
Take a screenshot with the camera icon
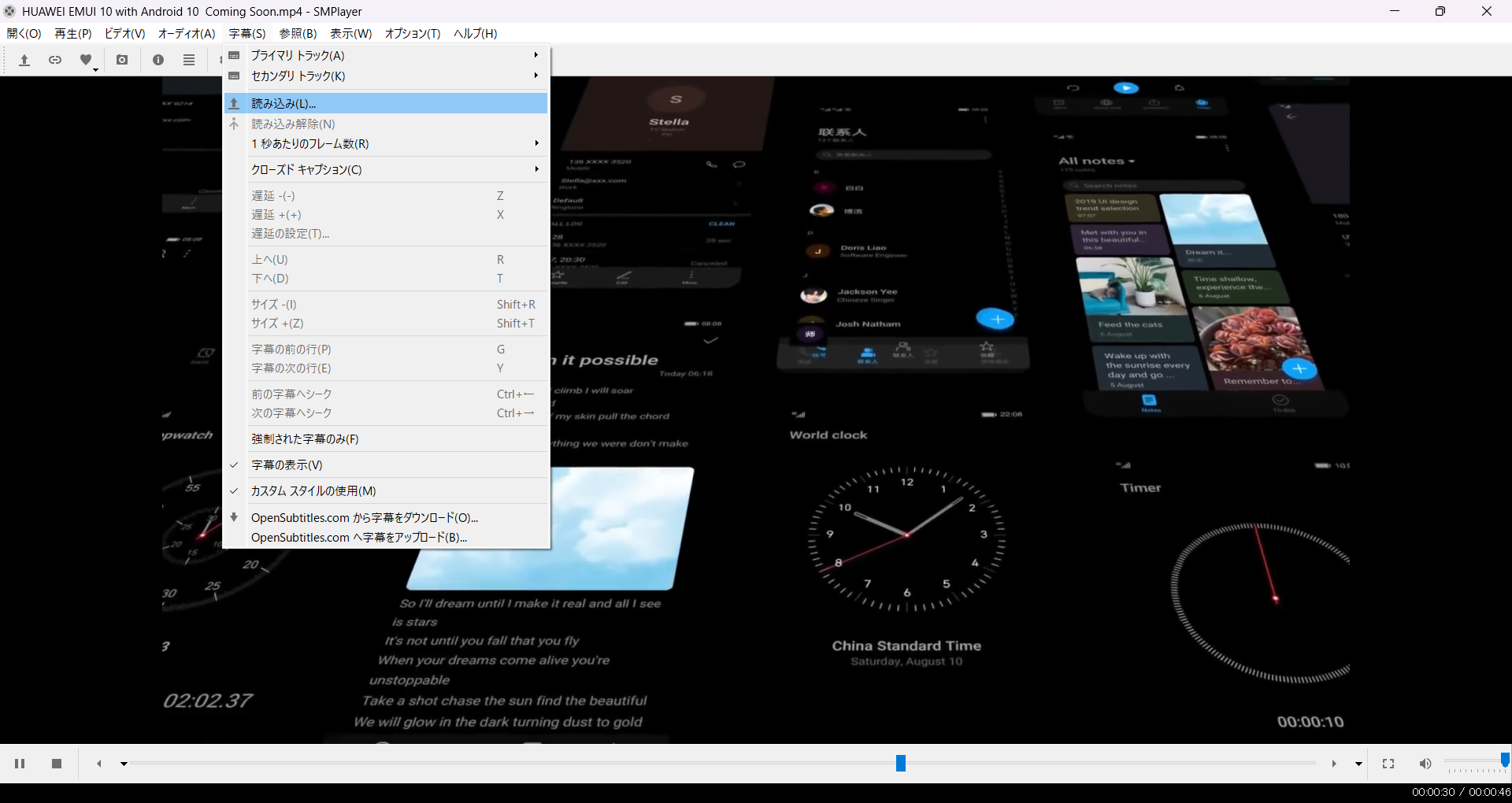(122, 60)
